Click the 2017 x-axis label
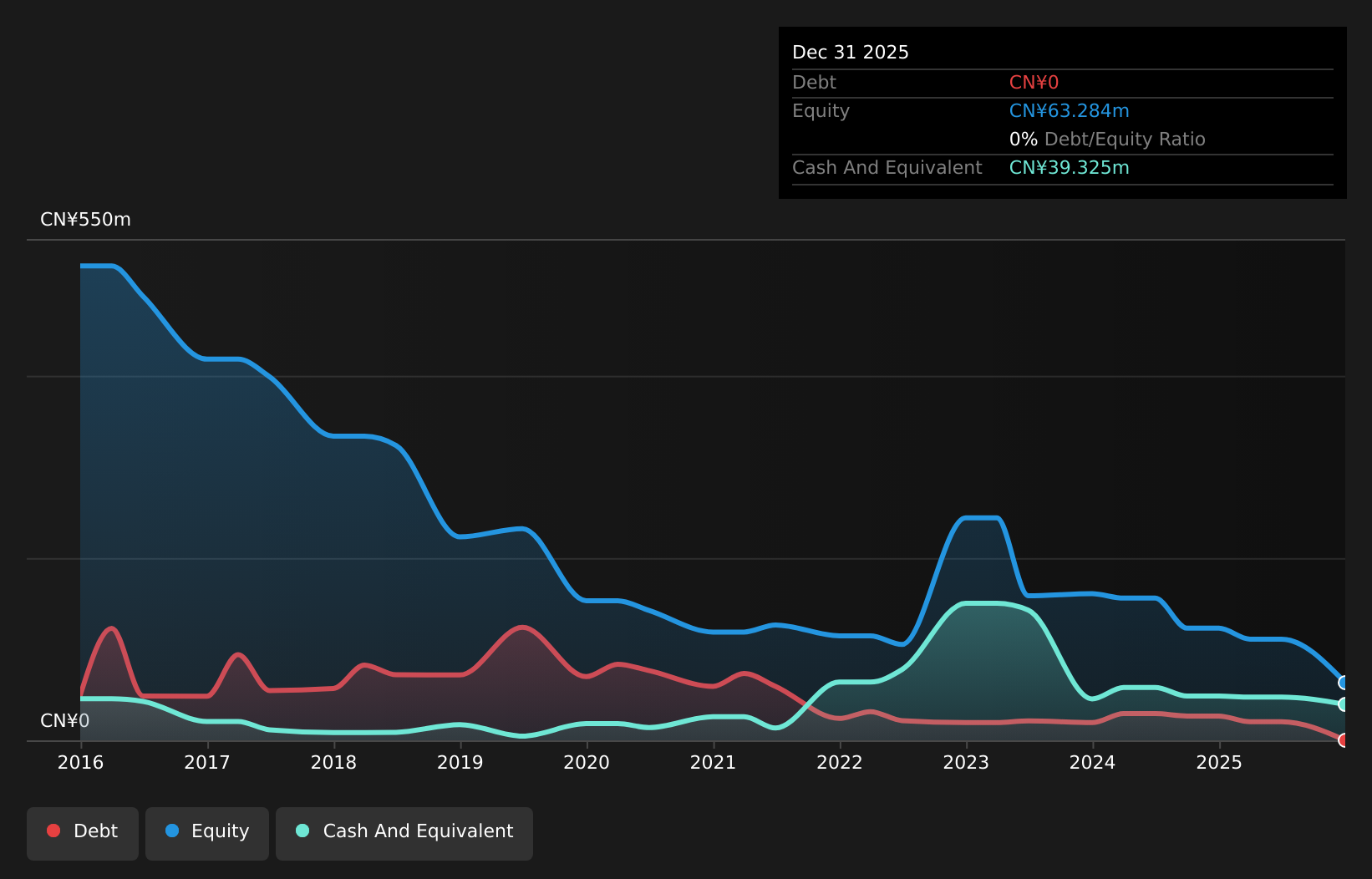Screen dimensions: 1372x879 click(206, 762)
